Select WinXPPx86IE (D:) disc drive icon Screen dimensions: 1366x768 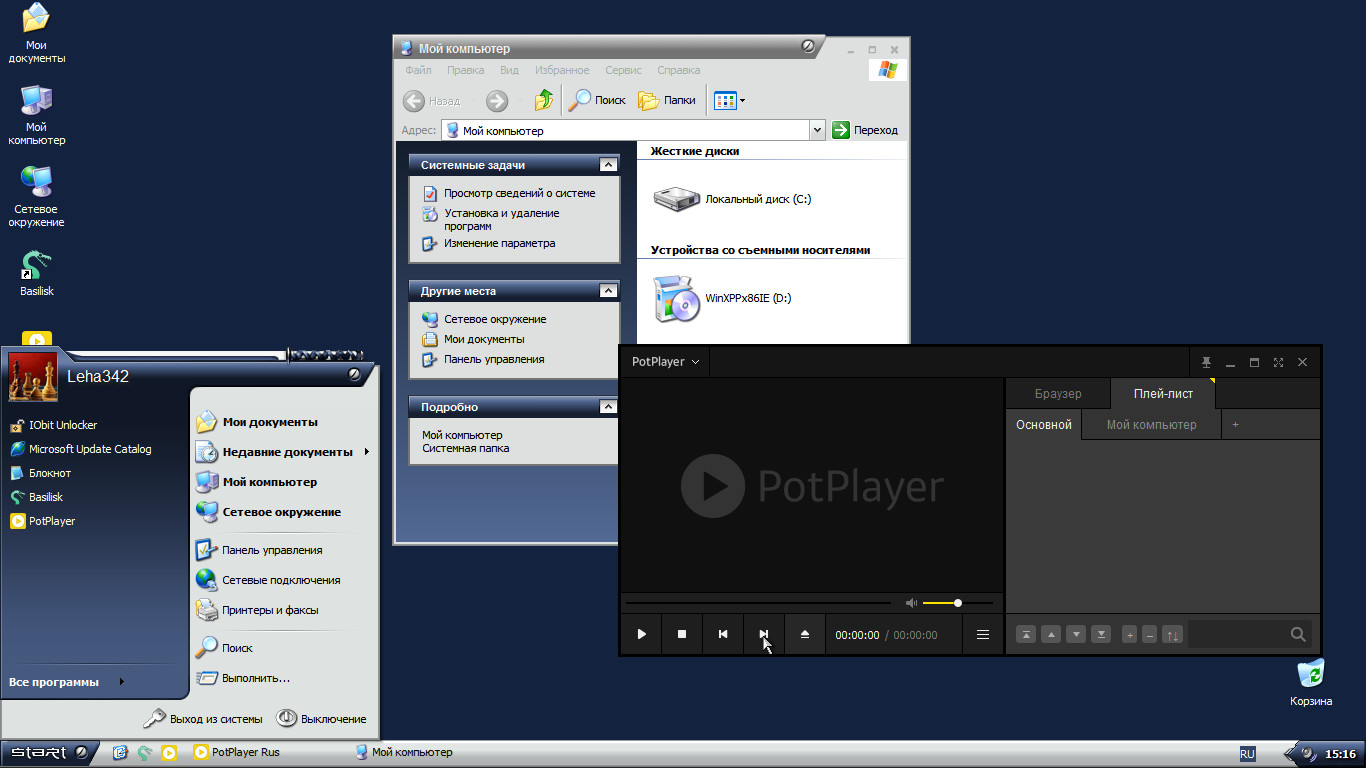tap(677, 298)
